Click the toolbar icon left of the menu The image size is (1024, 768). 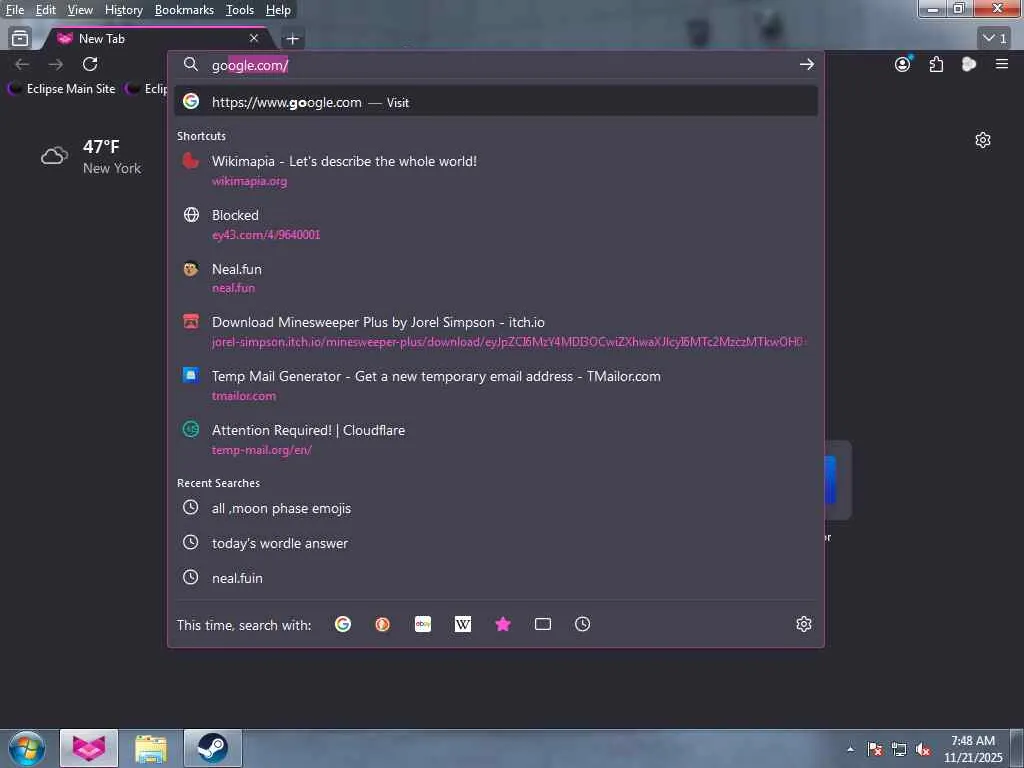[969, 64]
